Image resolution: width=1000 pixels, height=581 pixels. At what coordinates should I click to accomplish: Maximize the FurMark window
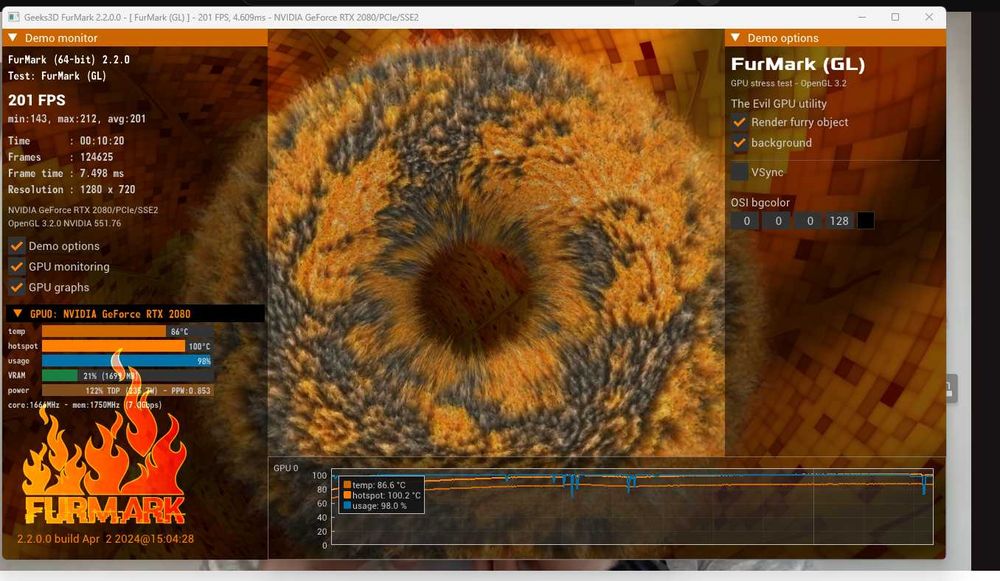[x=895, y=17]
